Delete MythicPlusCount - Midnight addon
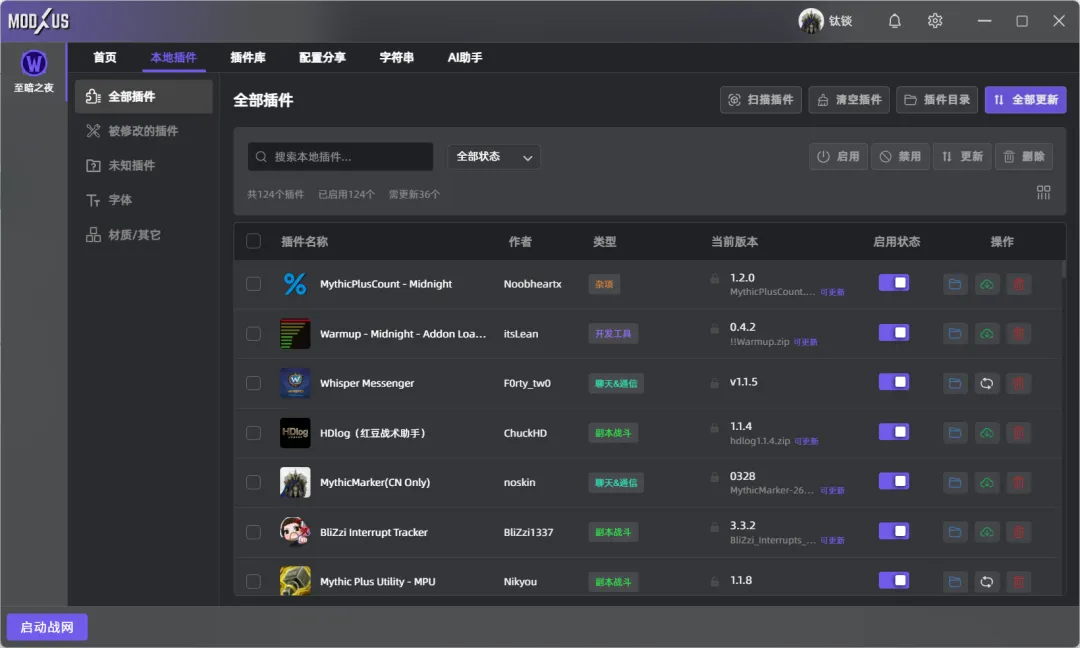The width and height of the screenshot is (1080, 648). 1018,284
